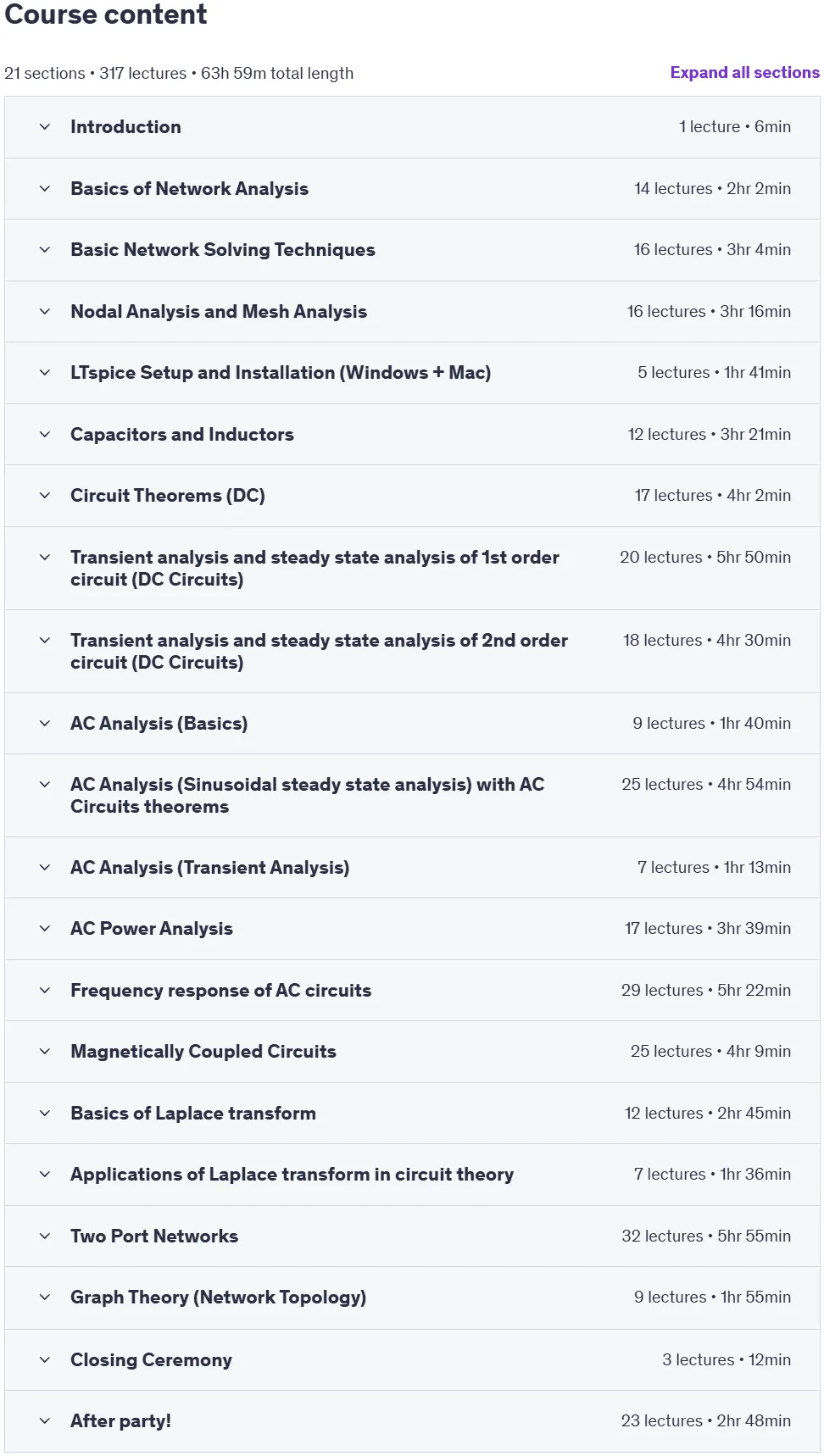Expand Capacitors and Inductors chevron arrow
Screen dimensions: 824x1456
point(45,435)
